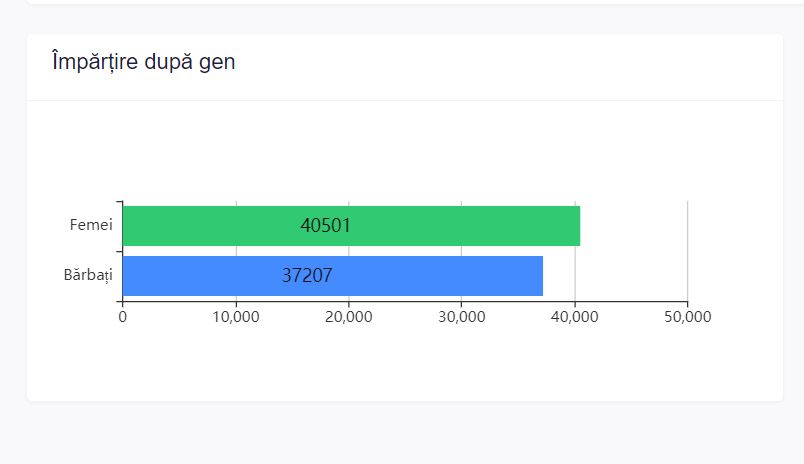Select the 37207 value label
Image resolution: width=804 pixels, height=464 pixels.
(307, 276)
